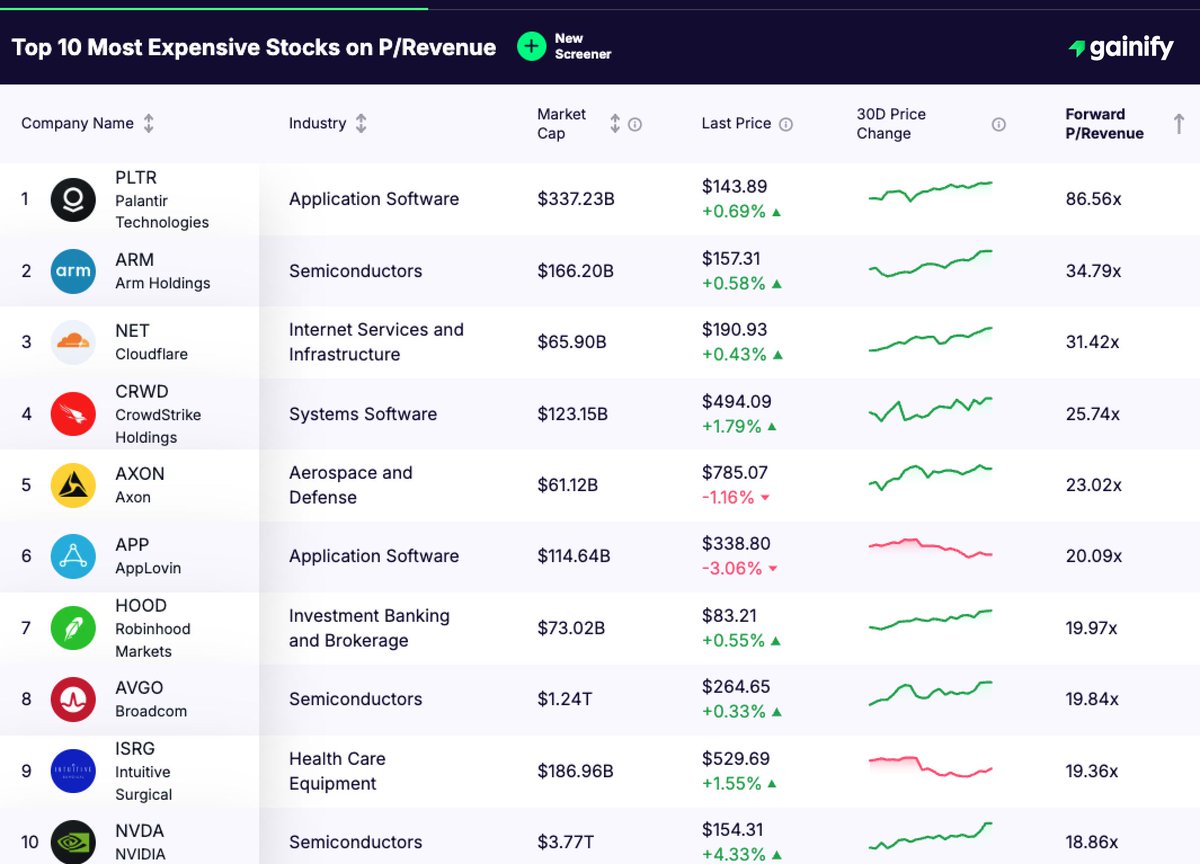
Task: Click PLTR ticker text
Action: click(x=136, y=177)
